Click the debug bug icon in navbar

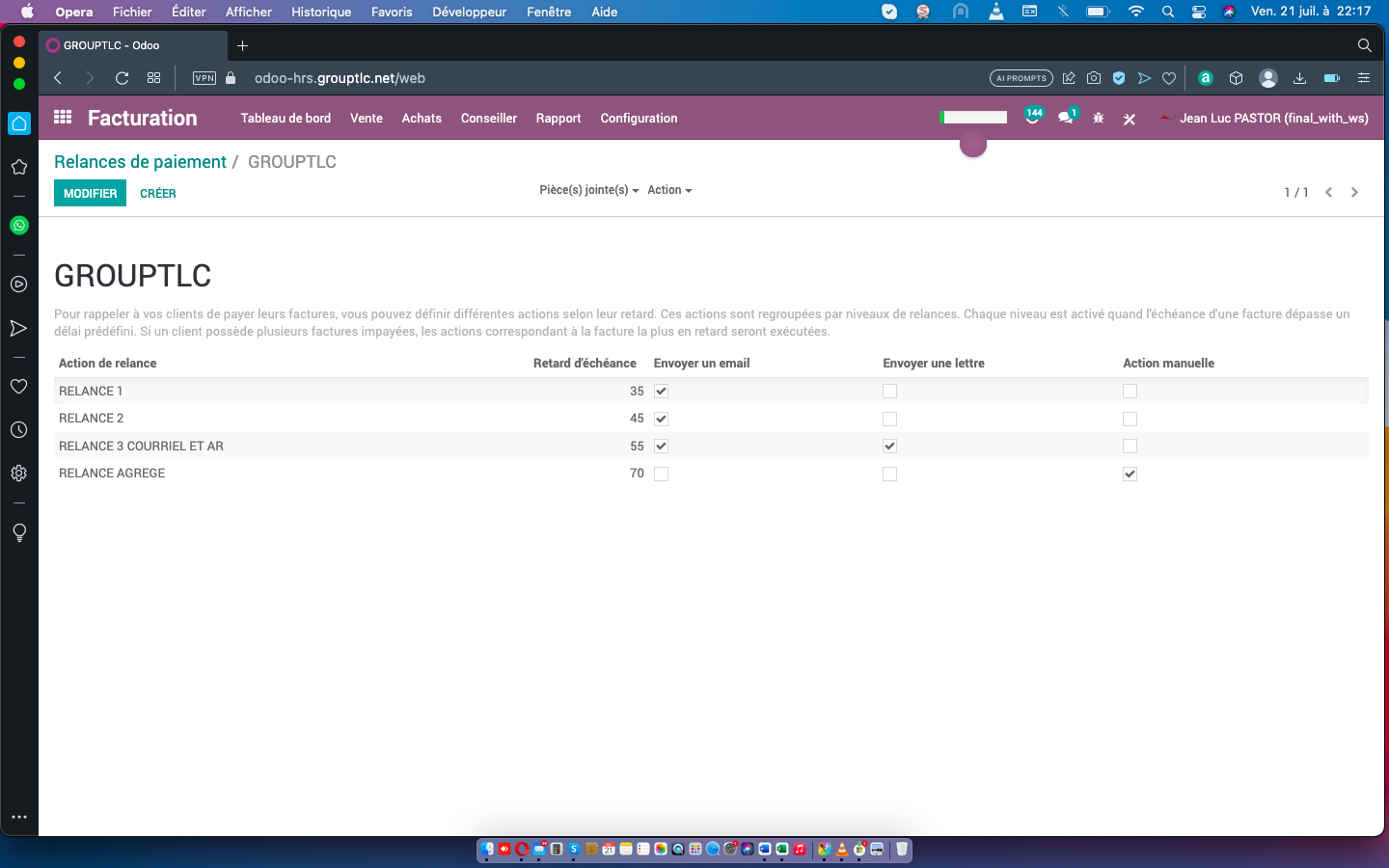[x=1098, y=119]
